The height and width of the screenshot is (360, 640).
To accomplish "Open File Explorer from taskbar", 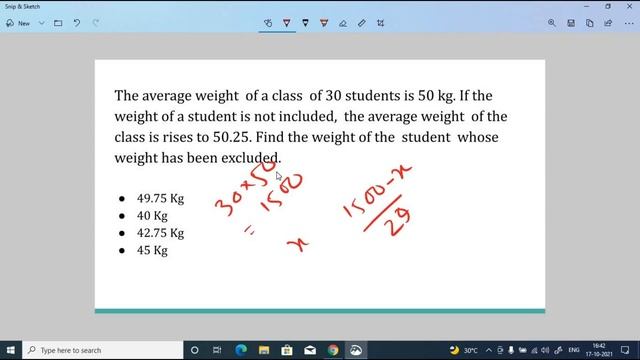I will [264, 350].
